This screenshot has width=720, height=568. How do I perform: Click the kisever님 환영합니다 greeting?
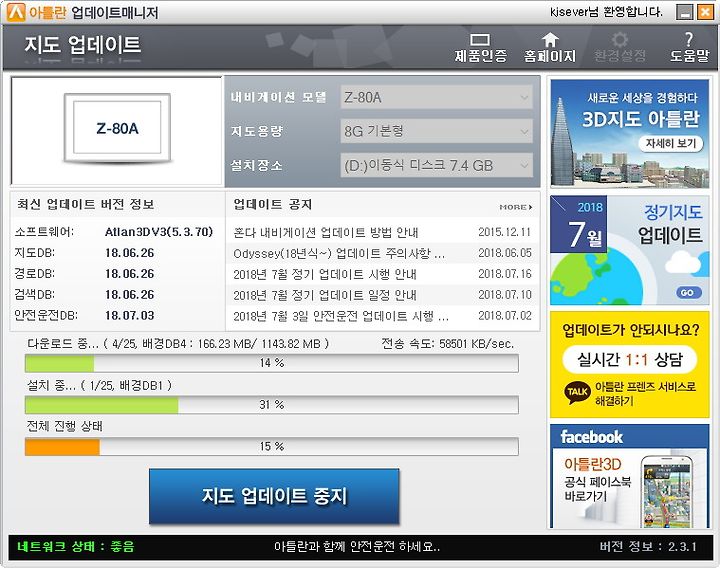606,12
